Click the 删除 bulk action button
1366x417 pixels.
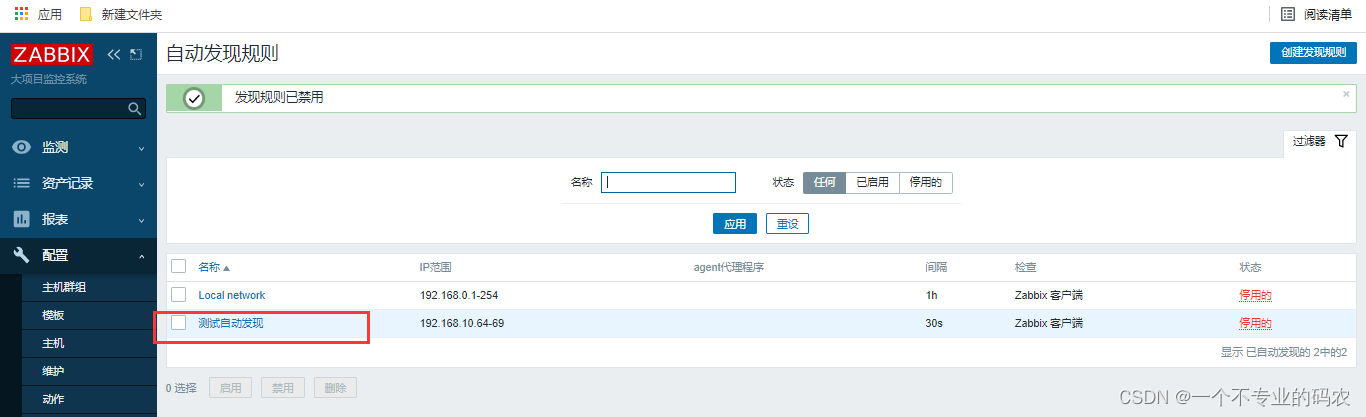tap(335, 388)
